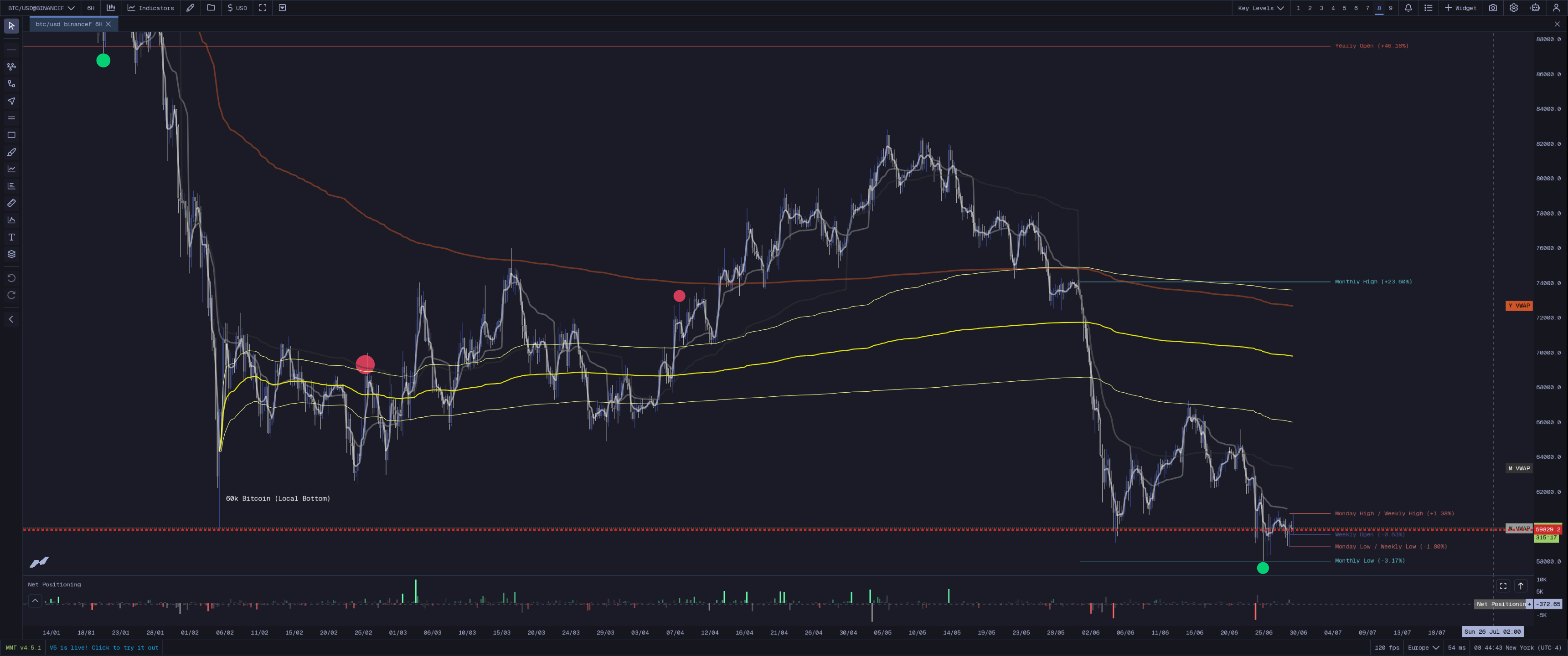Image resolution: width=1568 pixels, height=656 pixels.
Task: Switch to layout 2
Action: (x=1310, y=8)
